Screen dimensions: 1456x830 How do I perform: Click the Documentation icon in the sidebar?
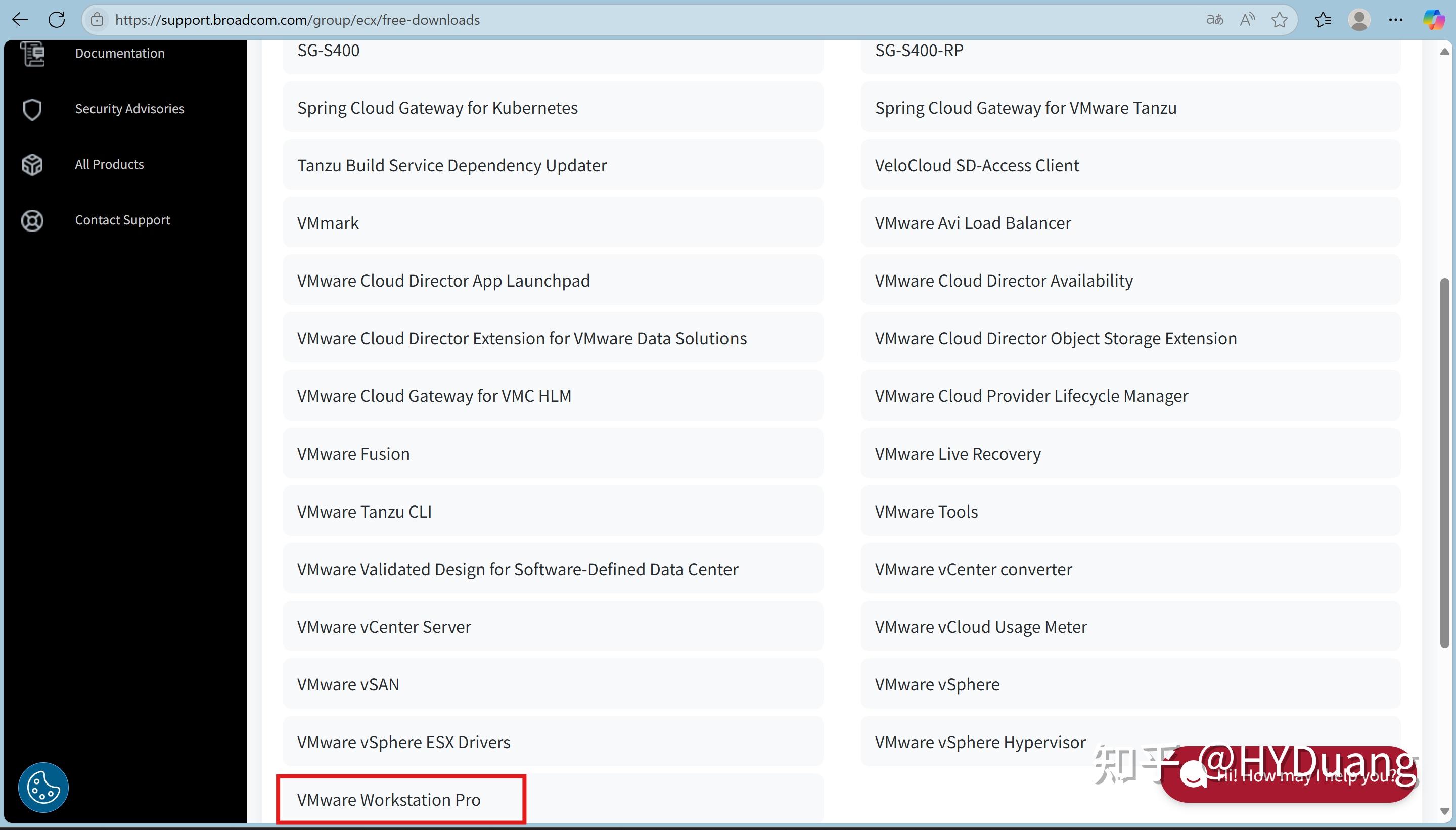pos(31,53)
